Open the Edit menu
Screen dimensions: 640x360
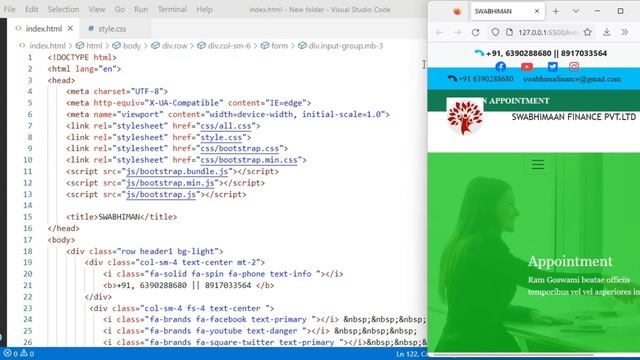pyautogui.click(x=31, y=9)
